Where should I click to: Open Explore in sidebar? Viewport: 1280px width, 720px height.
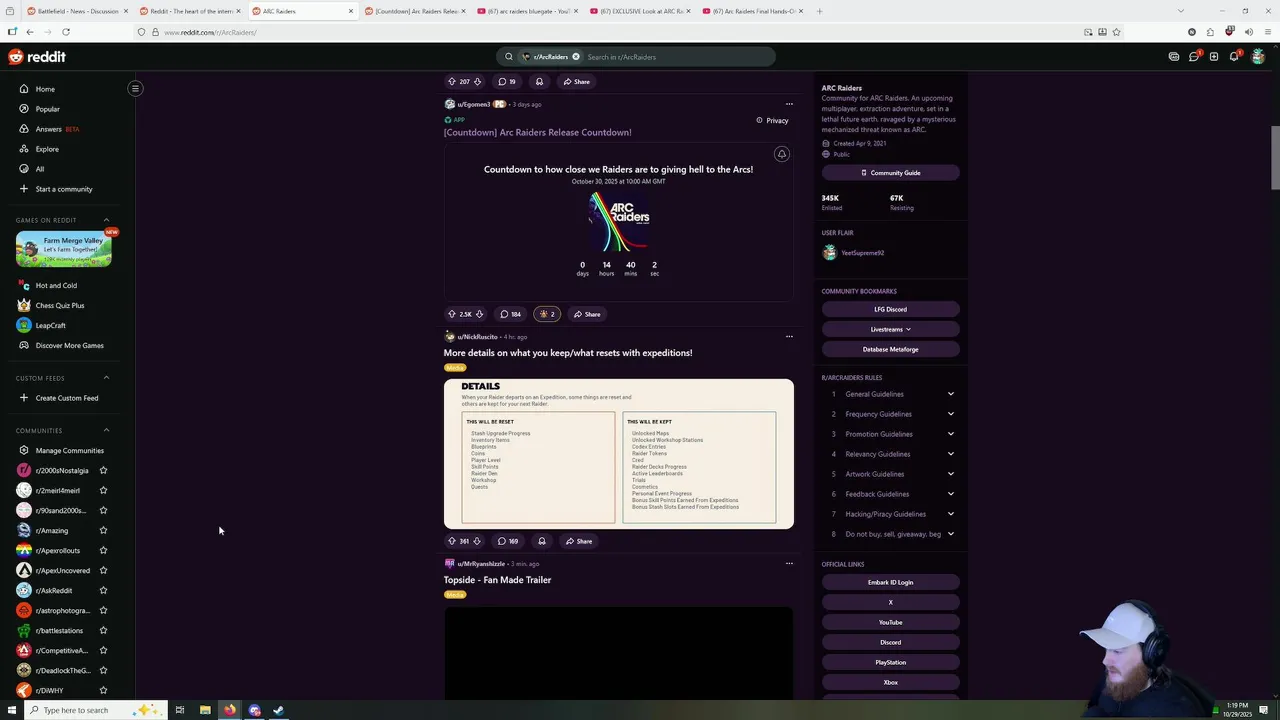47,149
